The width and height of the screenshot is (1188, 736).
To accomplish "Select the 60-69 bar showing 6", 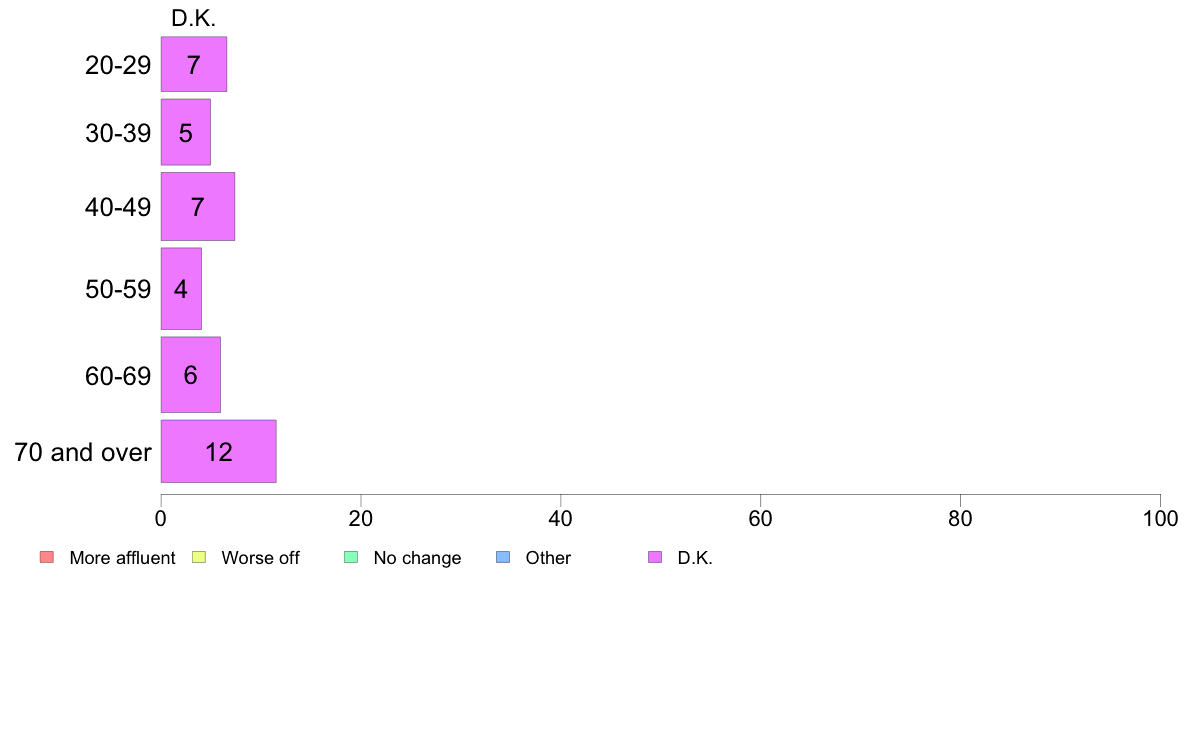I will coord(191,374).
